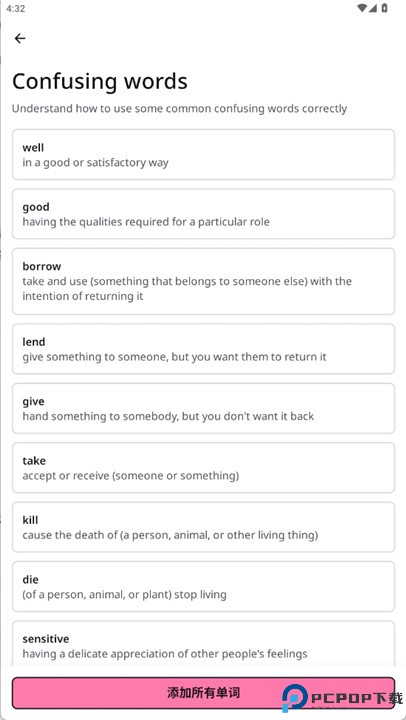This screenshot has width=406, height=720.
Task: Tap the cellular signal icon
Action: (373, 8)
